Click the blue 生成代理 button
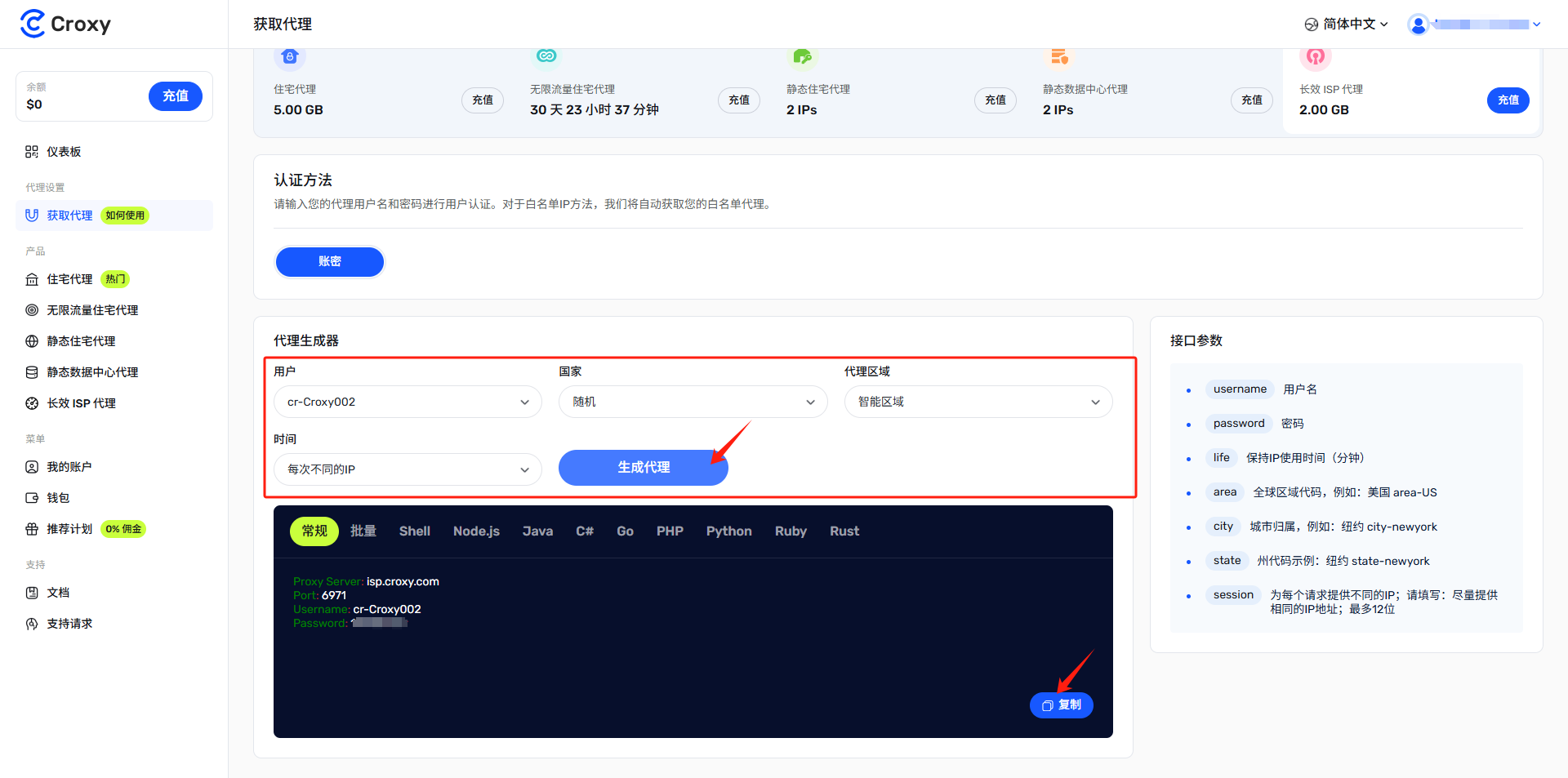Viewport: 1568px width, 778px height. (644, 468)
